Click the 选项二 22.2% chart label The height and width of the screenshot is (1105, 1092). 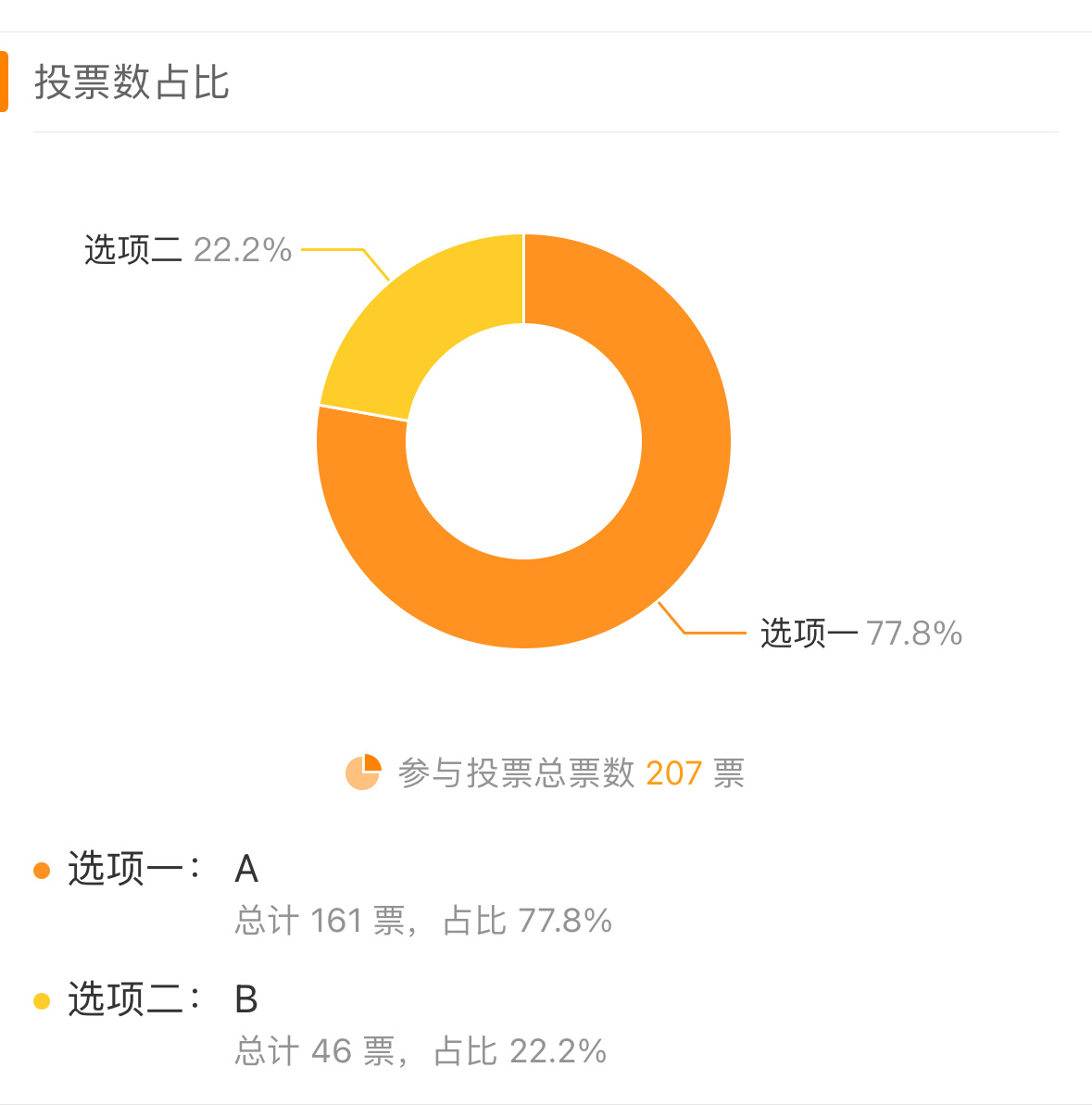(x=187, y=250)
